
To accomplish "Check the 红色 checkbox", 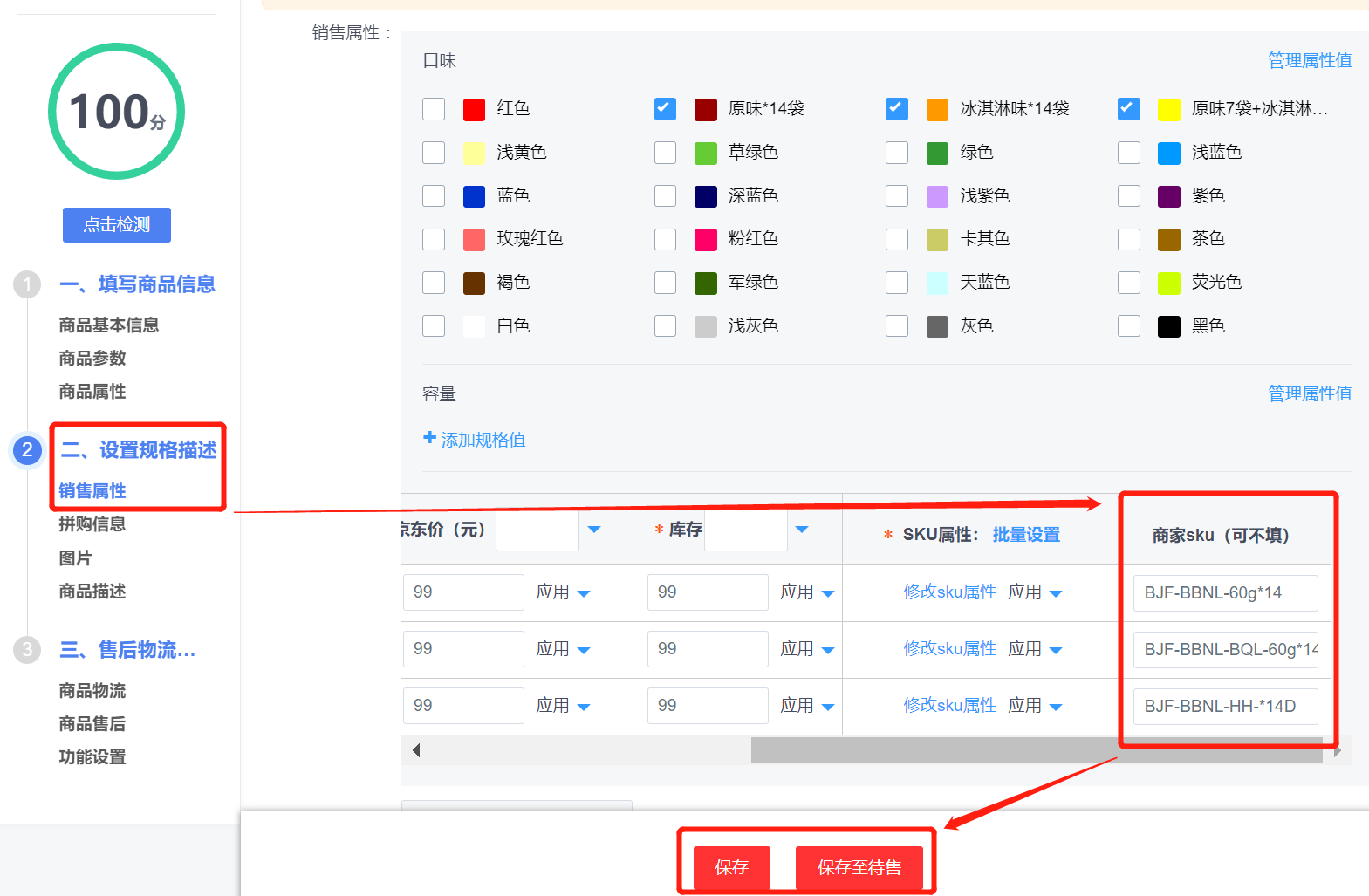I will click(x=434, y=109).
